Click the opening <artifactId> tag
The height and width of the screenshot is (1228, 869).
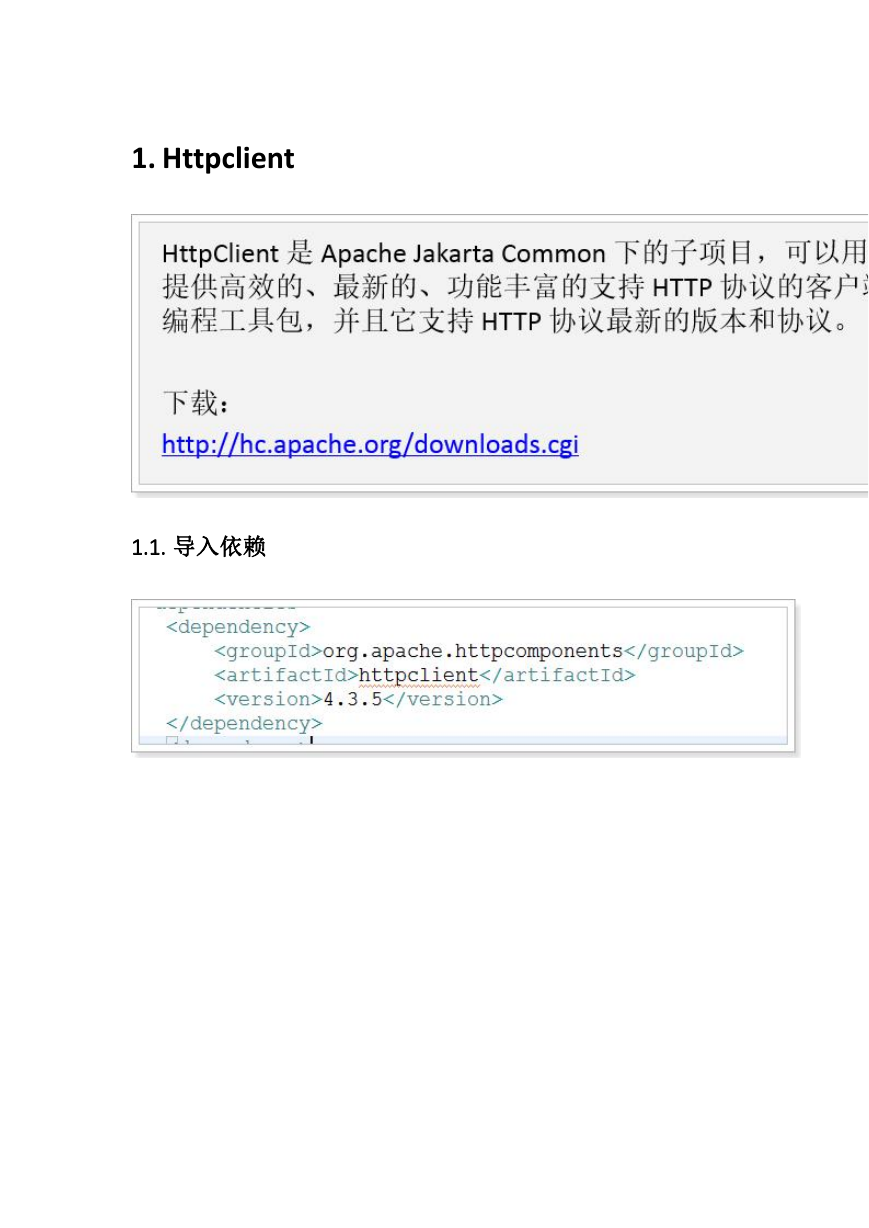[x=286, y=675]
